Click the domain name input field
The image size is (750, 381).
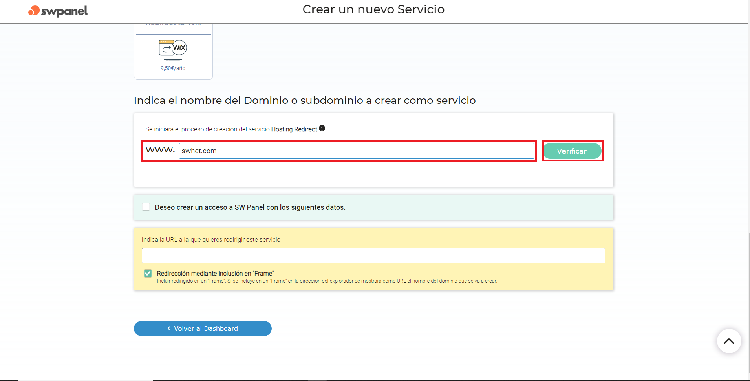coord(356,151)
